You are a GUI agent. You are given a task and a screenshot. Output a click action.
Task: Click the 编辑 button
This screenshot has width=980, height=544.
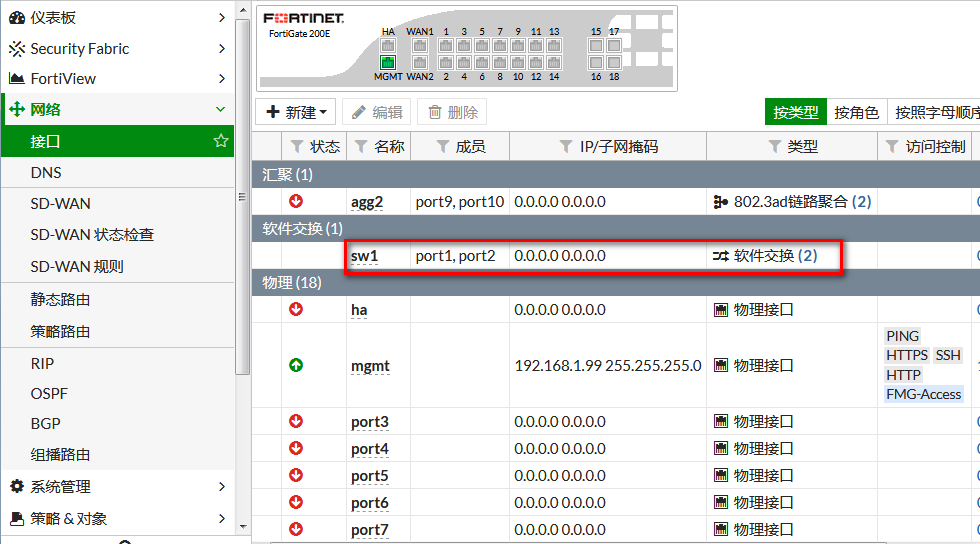click(x=376, y=113)
